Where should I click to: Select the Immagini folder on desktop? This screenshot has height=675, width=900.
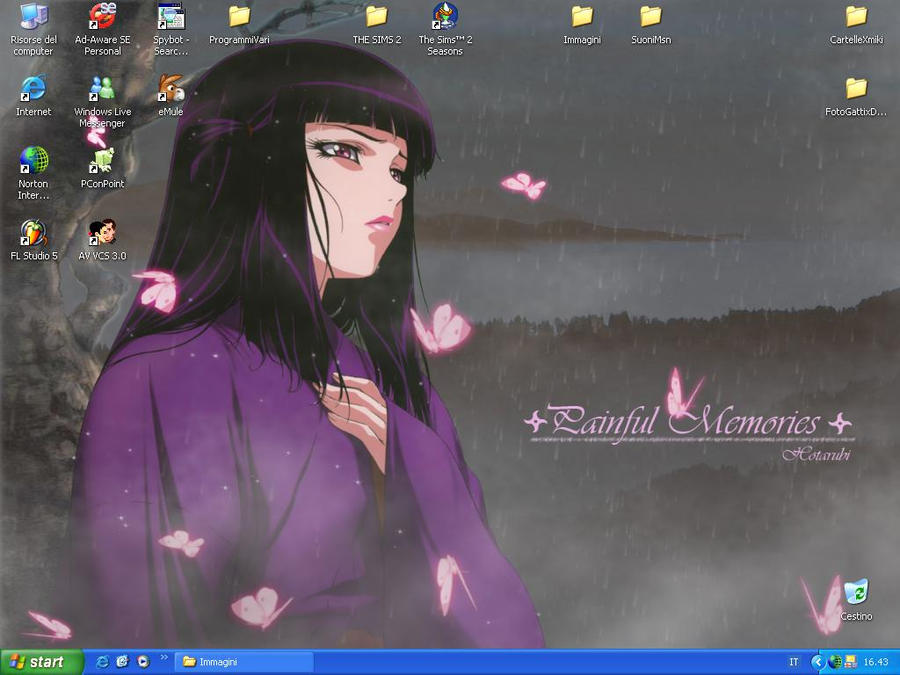click(582, 24)
